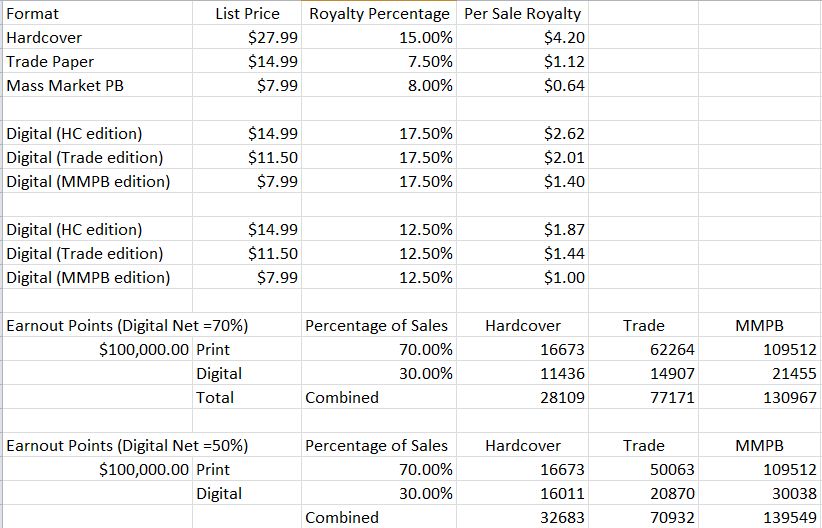Click the Mass Market PB label cell

[x=98, y=85]
